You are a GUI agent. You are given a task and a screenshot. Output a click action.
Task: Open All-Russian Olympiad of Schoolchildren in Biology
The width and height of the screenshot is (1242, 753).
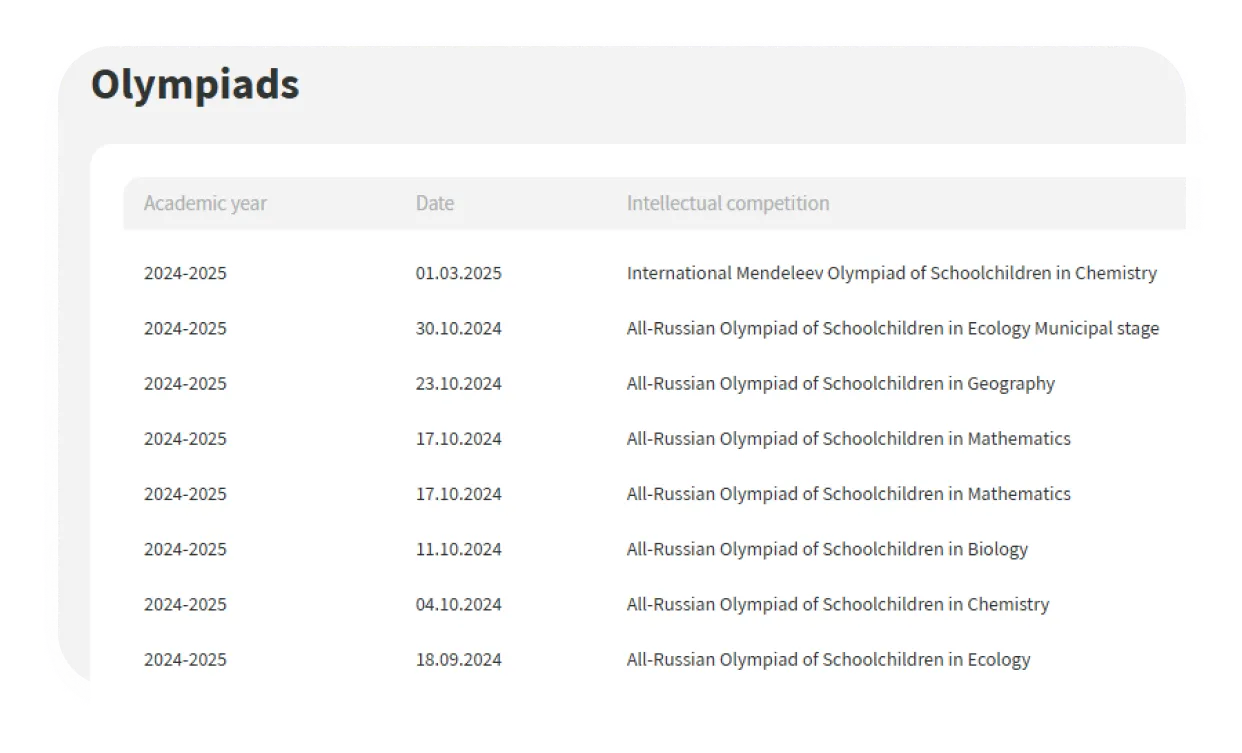(827, 549)
